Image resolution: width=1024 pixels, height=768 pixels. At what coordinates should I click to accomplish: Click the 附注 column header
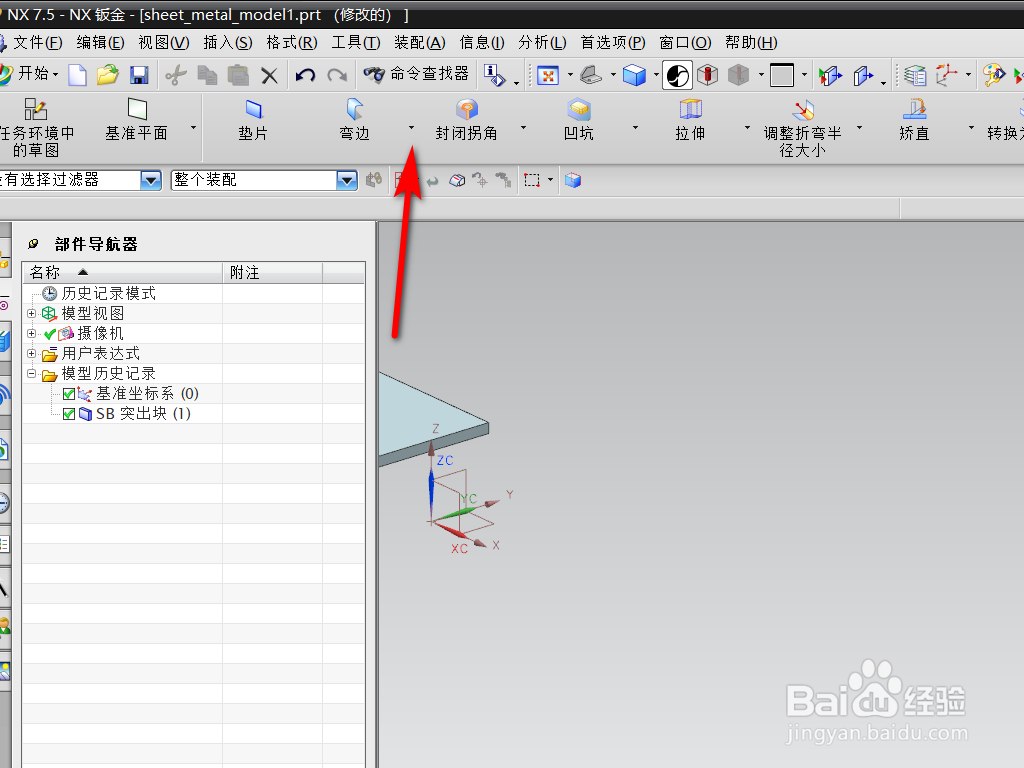click(273, 272)
